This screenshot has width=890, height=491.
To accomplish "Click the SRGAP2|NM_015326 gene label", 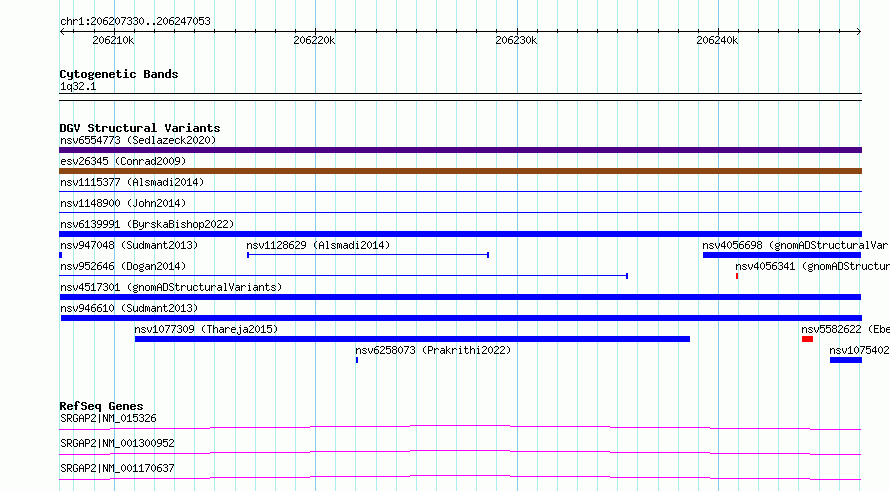I will pos(108,418).
